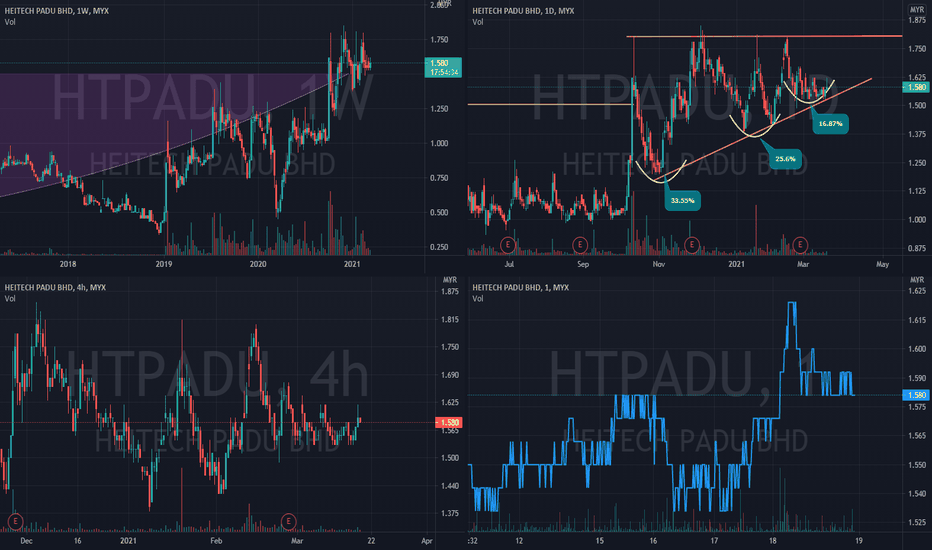Select the 16.87% callout annotation
932x550 pixels.
(x=830, y=124)
